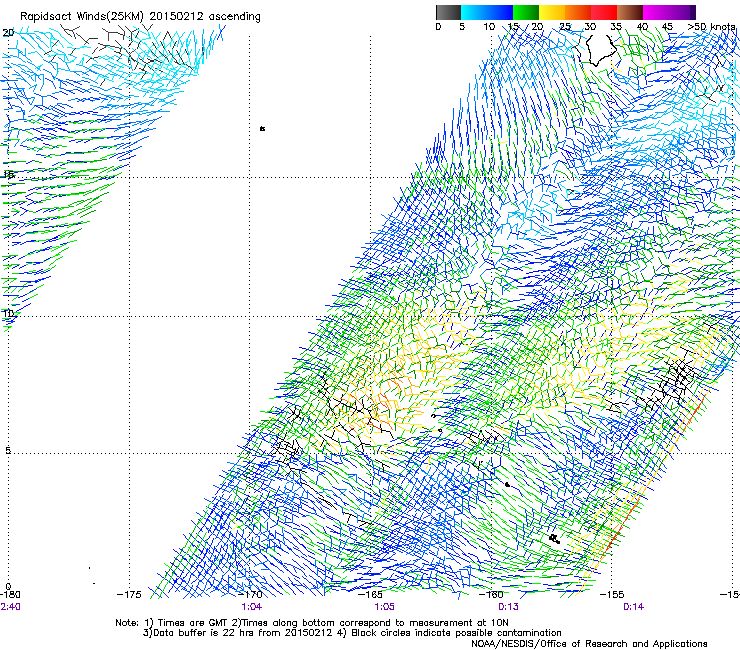740x650 pixels.
Task: Click the purple time label 1:04
Action: pyautogui.click(x=252, y=607)
